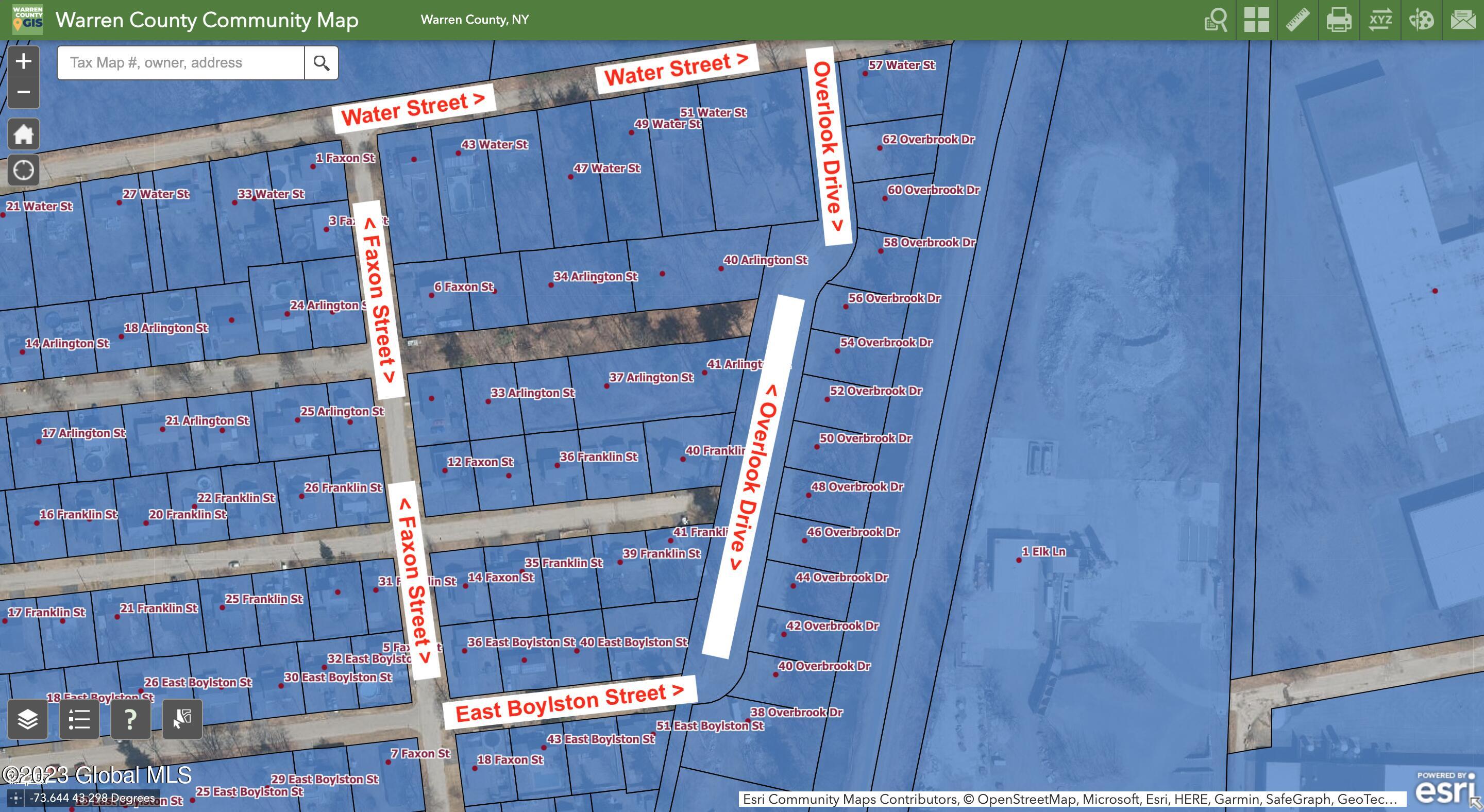Open the Esri logo link
Image resolution: width=1484 pixels, height=812 pixels.
pos(1445,790)
